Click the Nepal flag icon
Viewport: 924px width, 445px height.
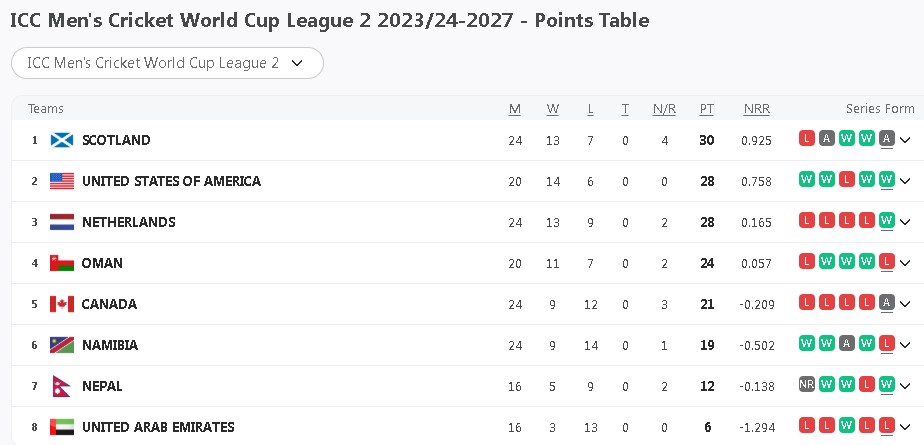tap(60, 386)
